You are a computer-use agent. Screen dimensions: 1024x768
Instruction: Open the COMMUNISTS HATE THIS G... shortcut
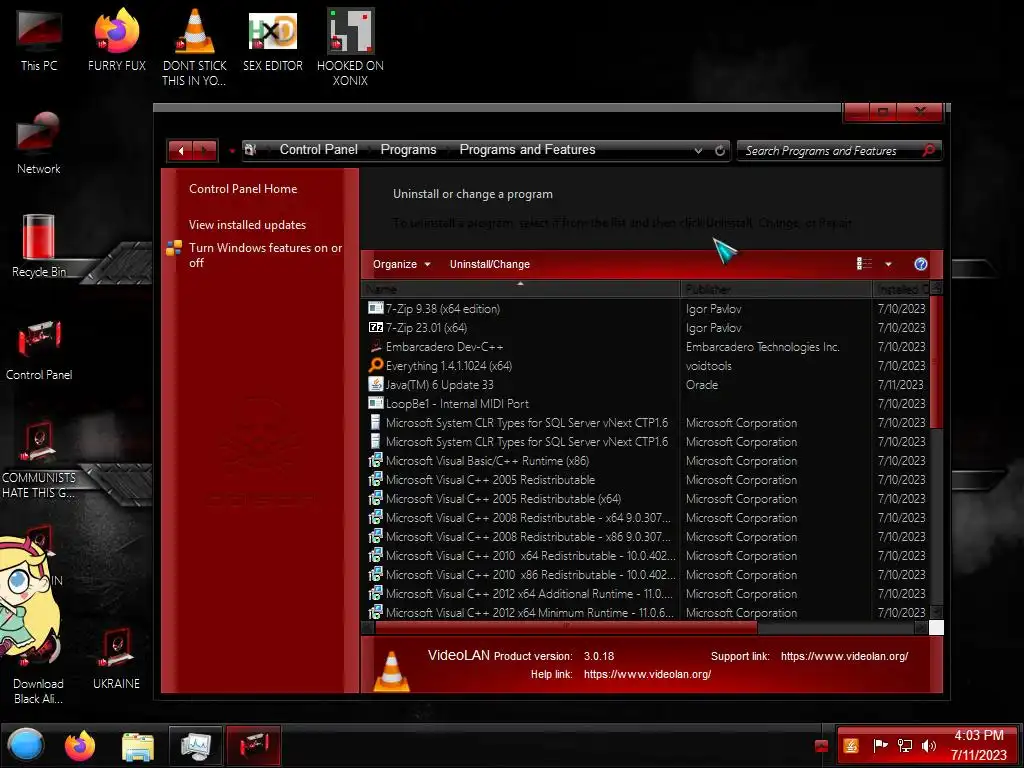tap(39, 460)
